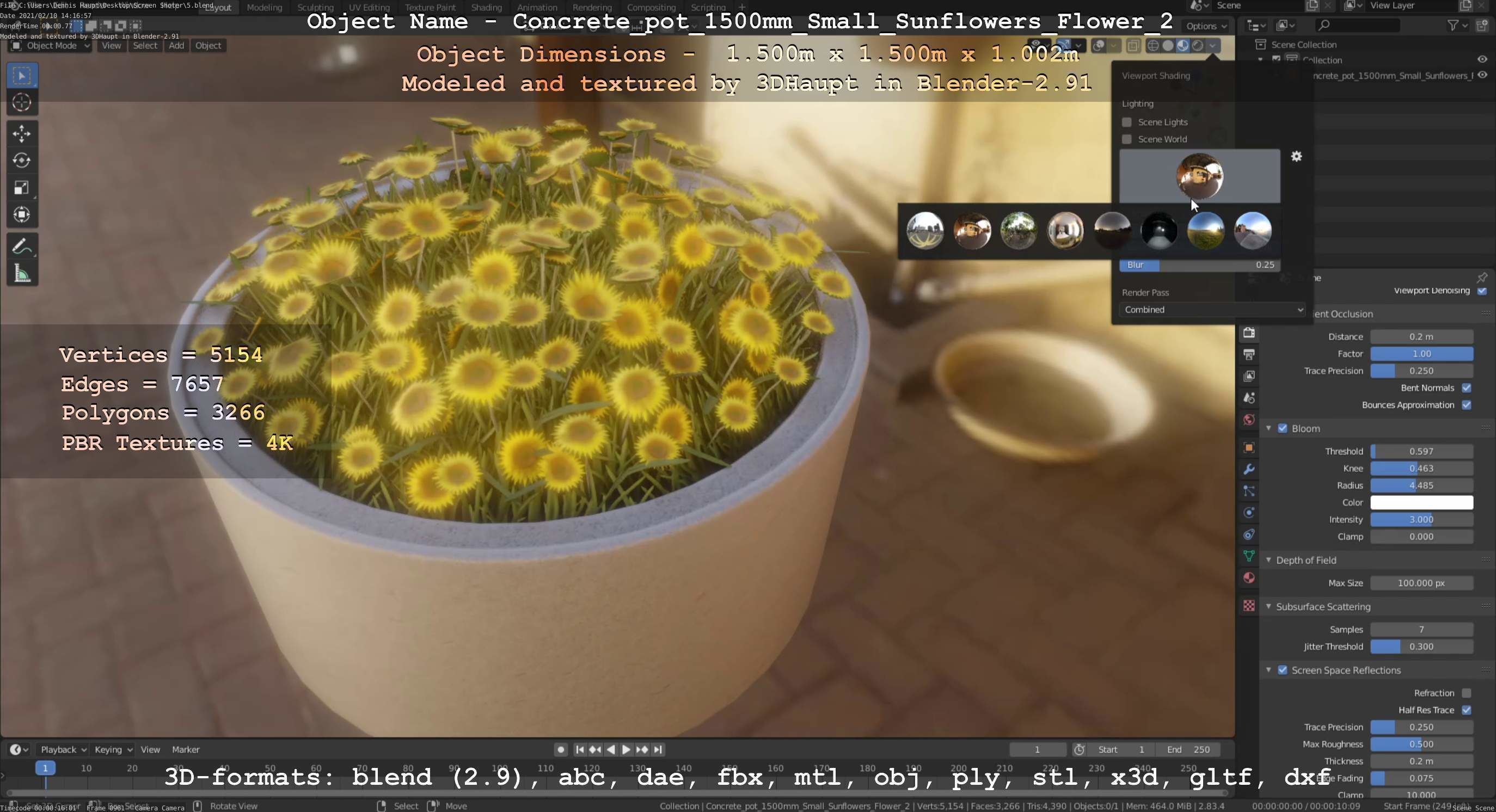Open the Keying dropdown

coord(113,749)
